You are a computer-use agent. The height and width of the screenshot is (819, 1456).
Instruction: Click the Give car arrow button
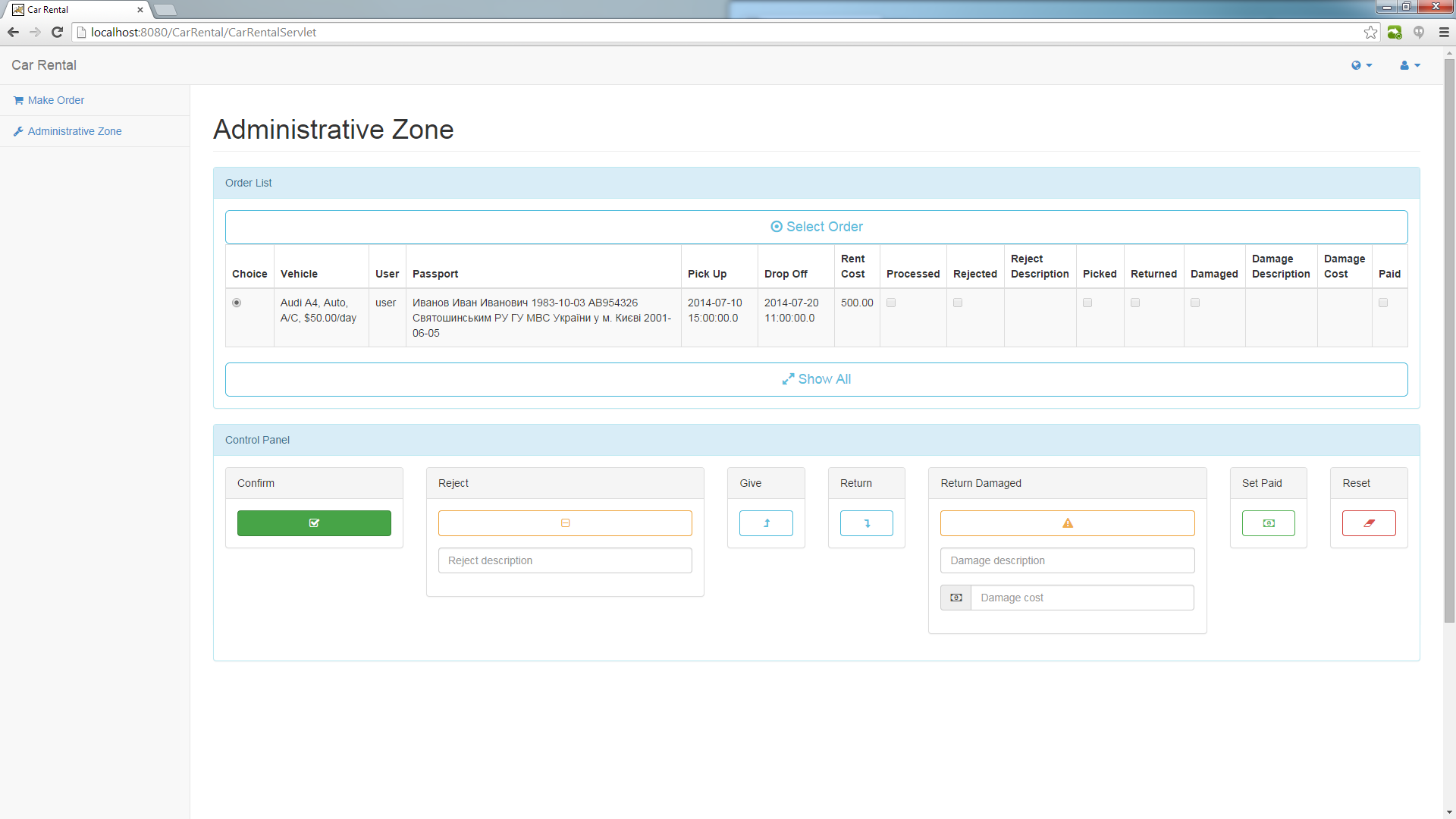[766, 523]
